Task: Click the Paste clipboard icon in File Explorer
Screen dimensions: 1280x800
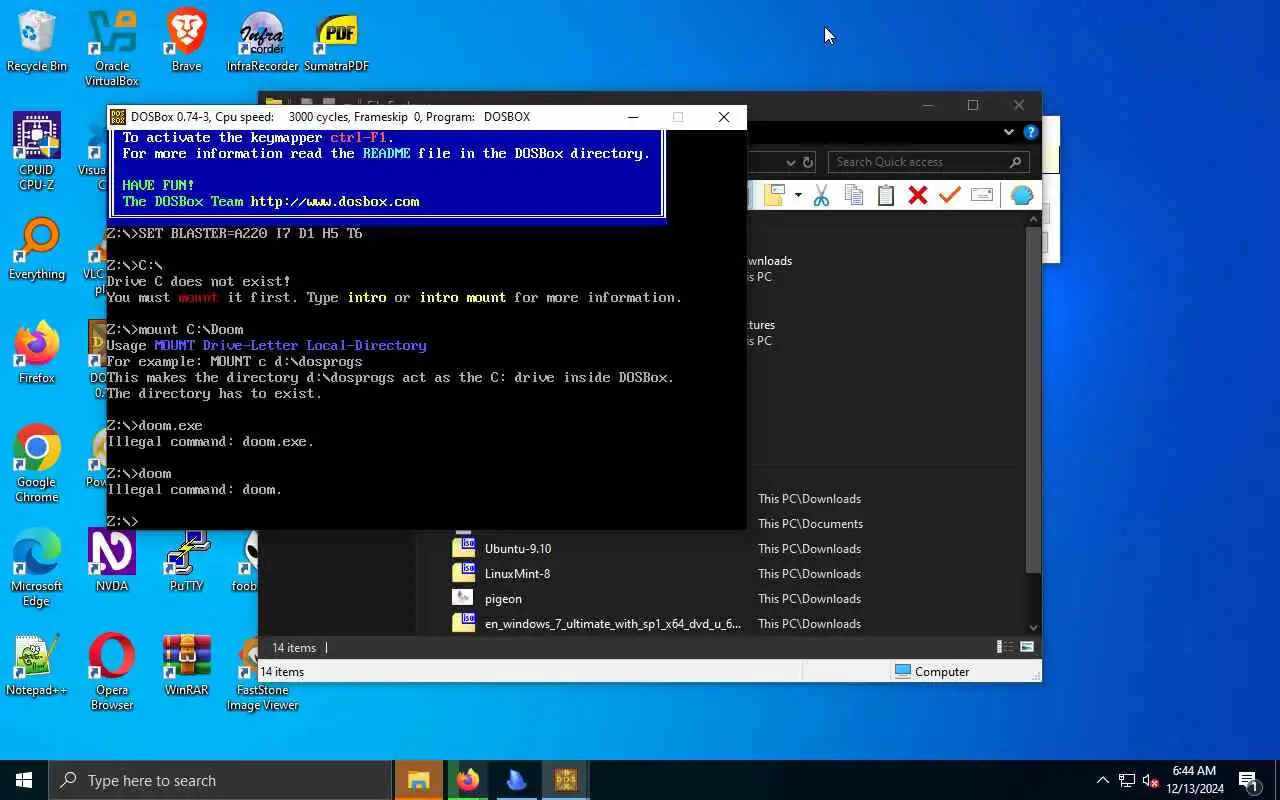Action: pyautogui.click(x=885, y=196)
